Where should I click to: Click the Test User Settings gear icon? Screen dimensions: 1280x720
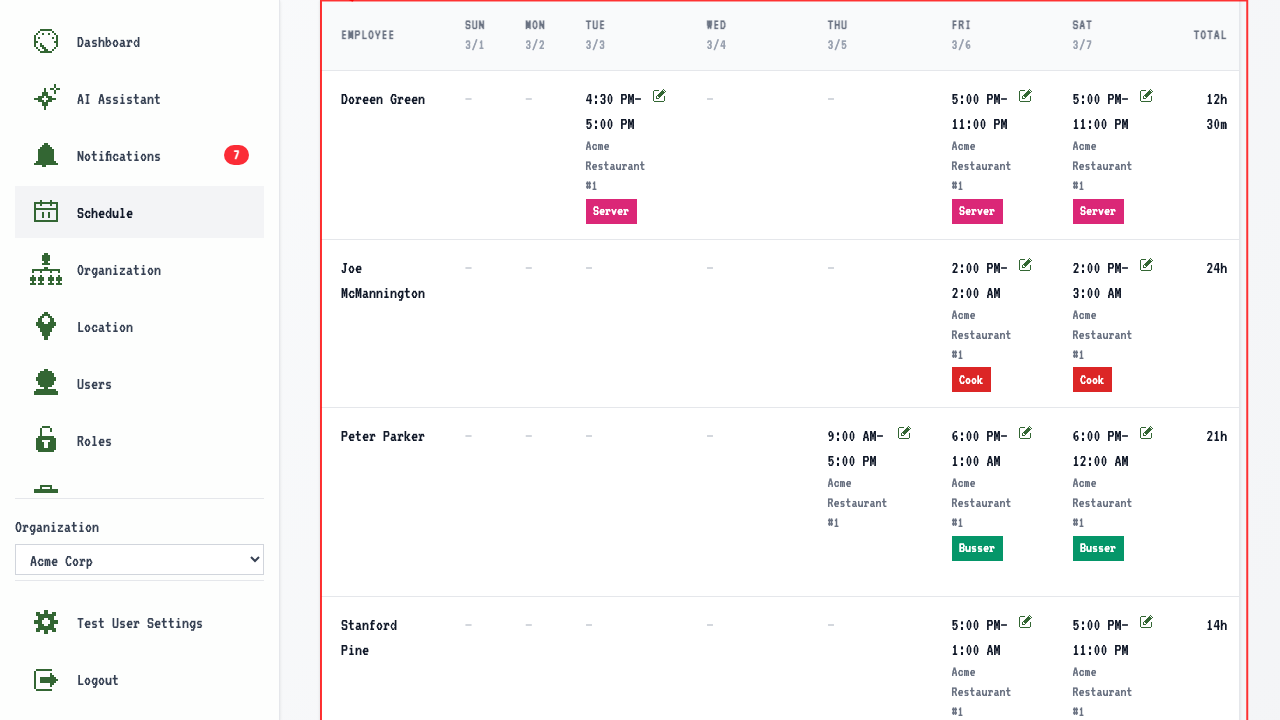coord(46,623)
